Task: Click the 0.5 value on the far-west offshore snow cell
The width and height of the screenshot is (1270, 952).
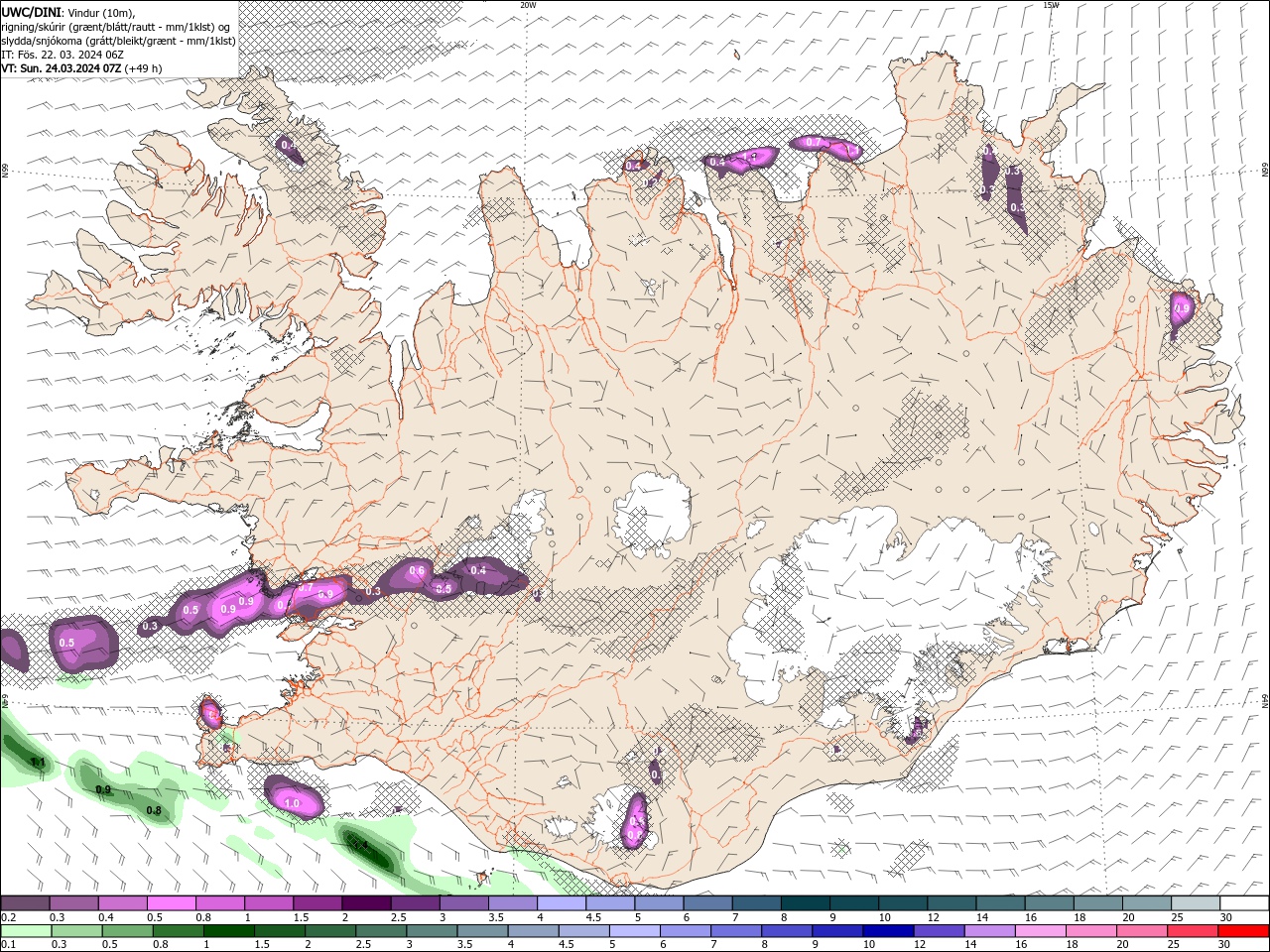Action: (66, 643)
